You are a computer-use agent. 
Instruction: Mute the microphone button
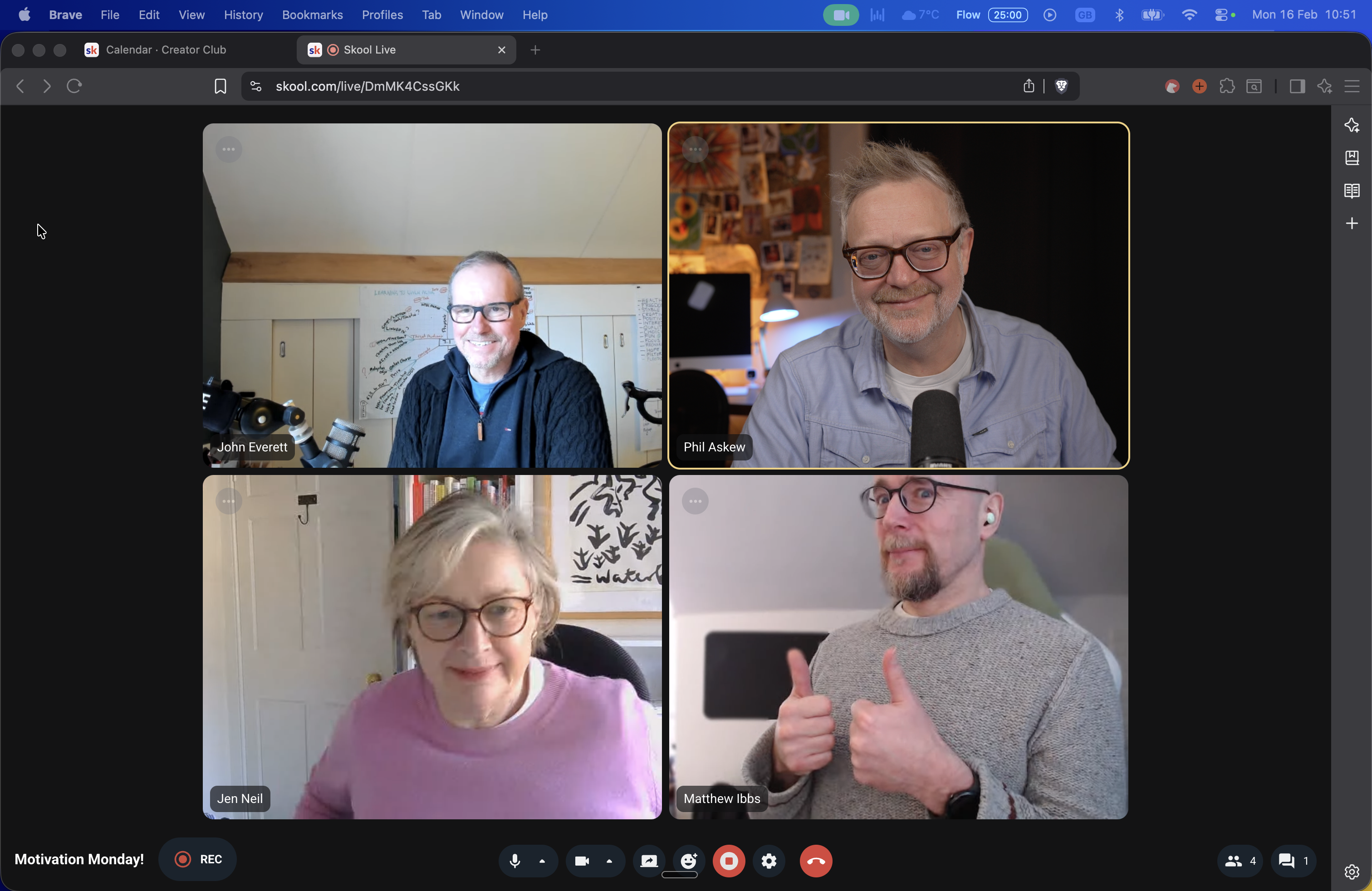[x=515, y=861]
